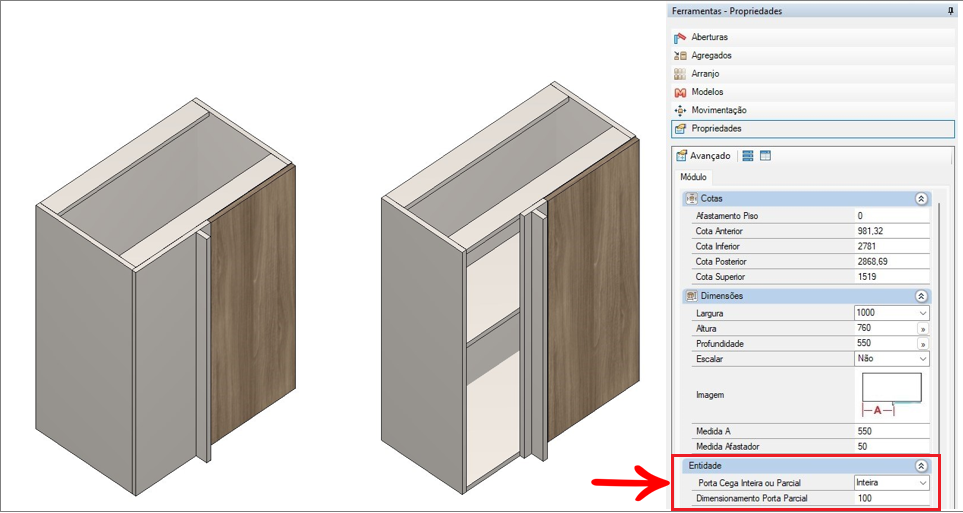The height and width of the screenshot is (513, 963).
Task: Click the Cotas section icon
Action: point(691,199)
